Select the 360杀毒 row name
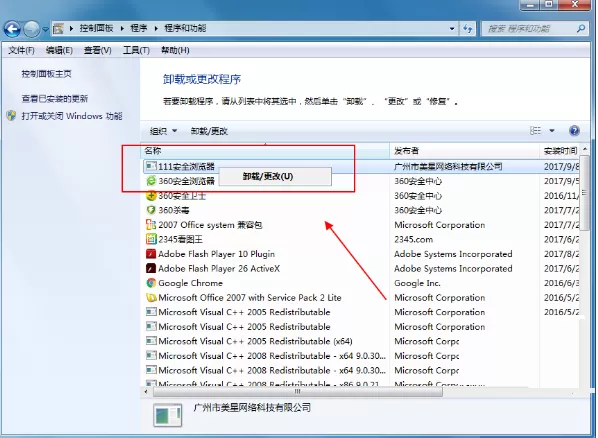Viewport: 598px width, 438px height. tap(174, 210)
